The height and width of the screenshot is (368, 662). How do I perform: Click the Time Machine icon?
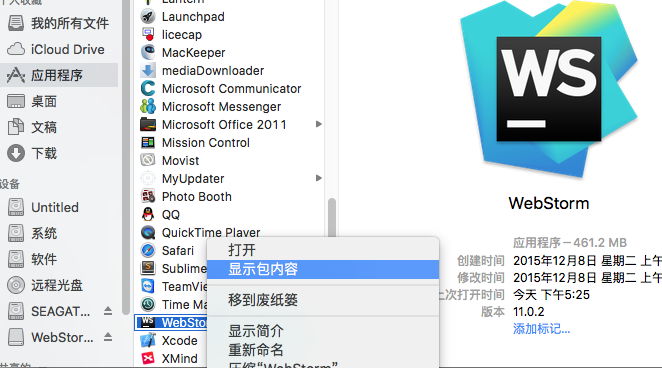tap(148, 304)
